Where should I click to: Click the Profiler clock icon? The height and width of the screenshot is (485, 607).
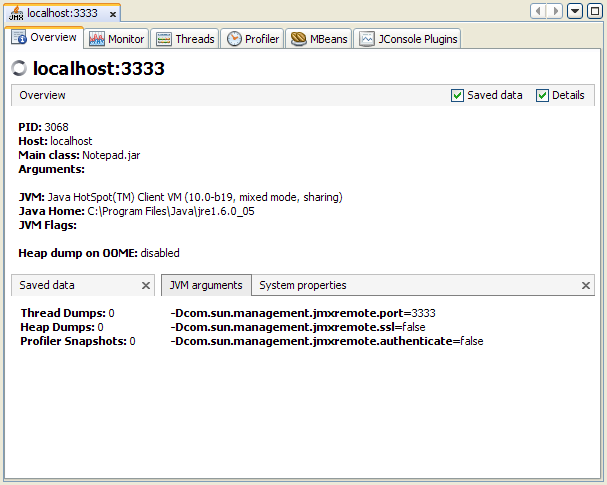coord(234,39)
